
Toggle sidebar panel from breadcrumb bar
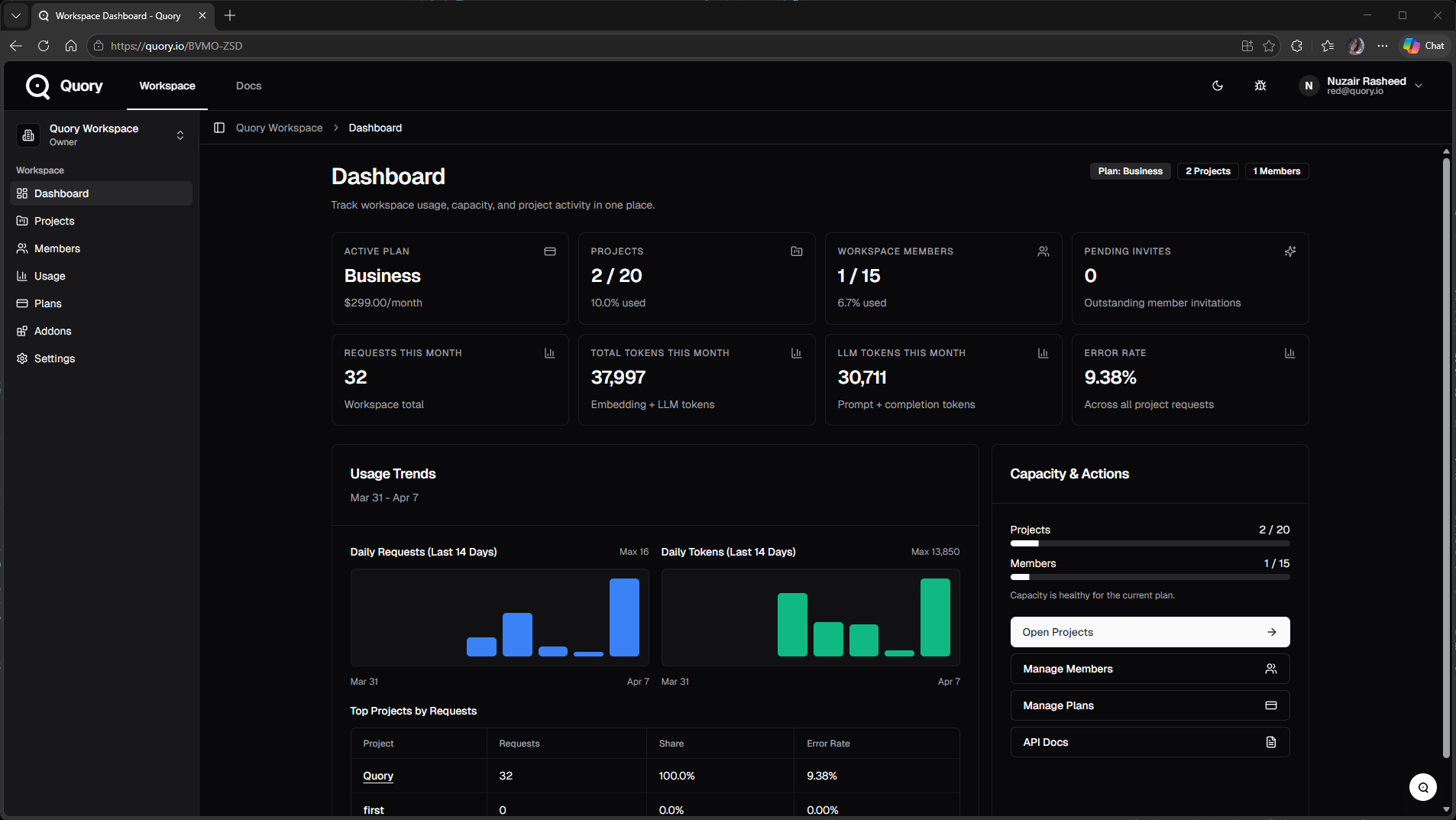[x=219, y=128]
